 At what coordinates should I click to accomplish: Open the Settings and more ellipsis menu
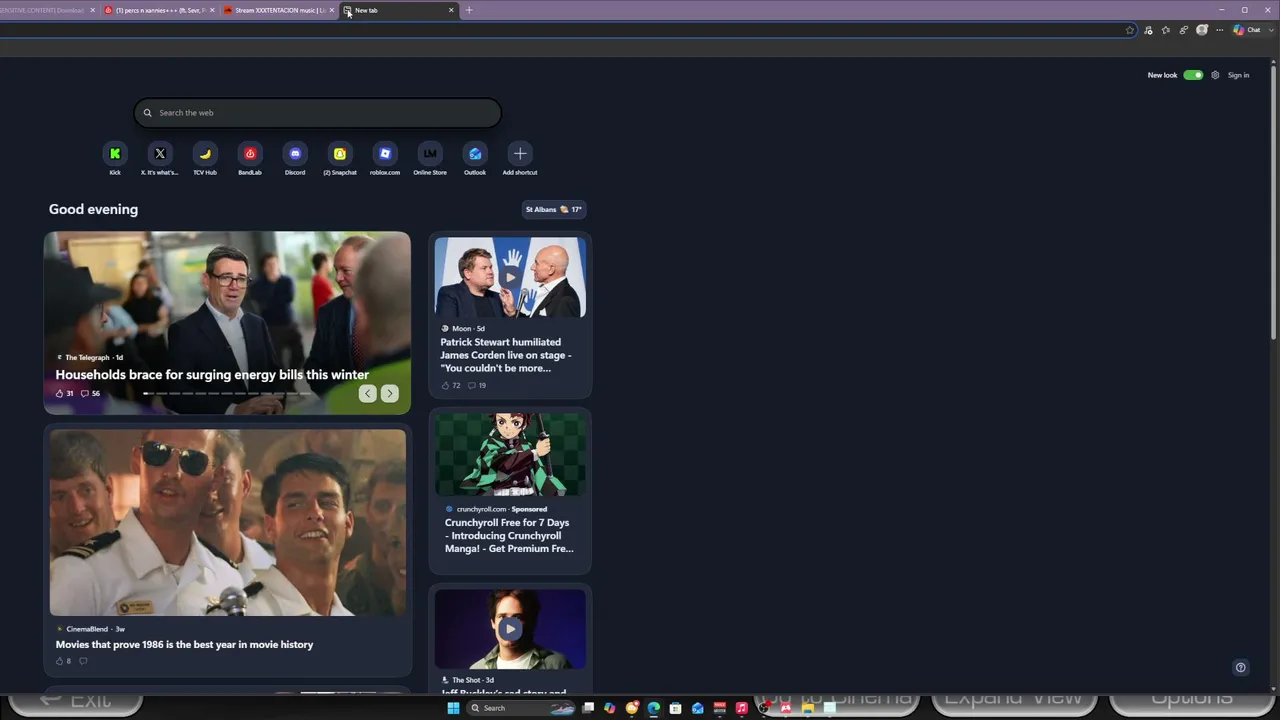coord(1220,30)
